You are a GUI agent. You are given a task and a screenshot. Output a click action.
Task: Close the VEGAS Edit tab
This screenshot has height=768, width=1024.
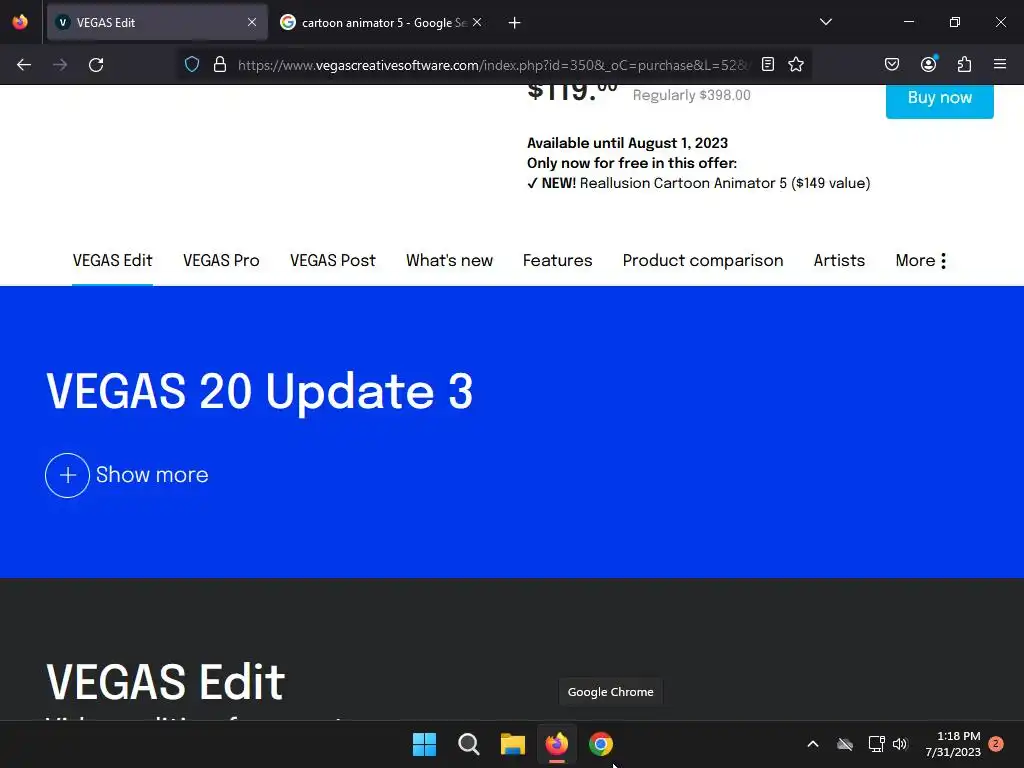coord(251,22)
